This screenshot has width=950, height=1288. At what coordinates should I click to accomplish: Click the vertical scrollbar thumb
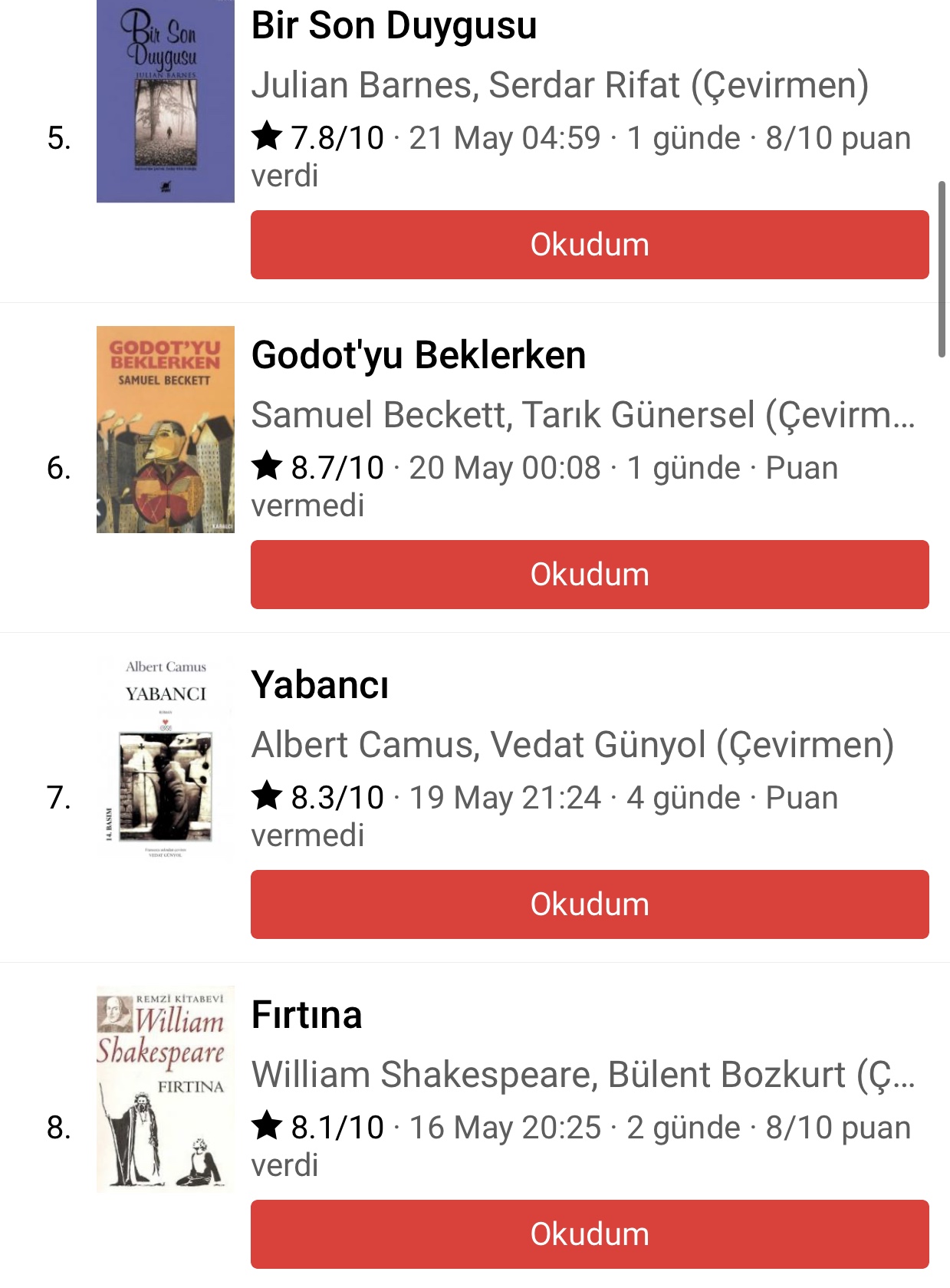(942, 268)
